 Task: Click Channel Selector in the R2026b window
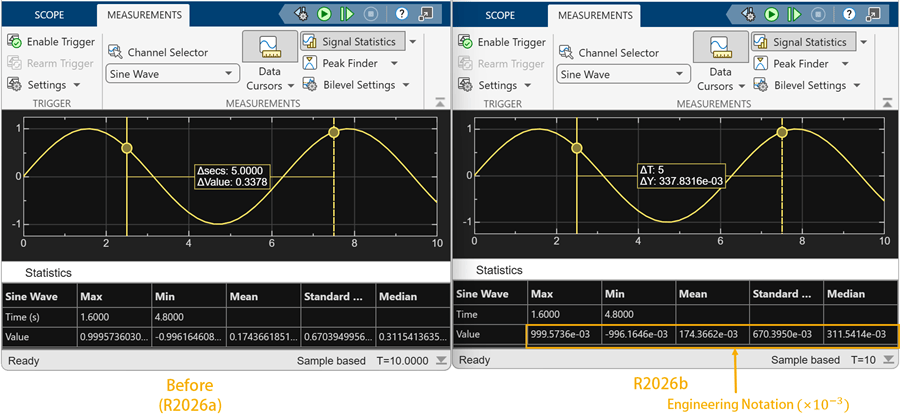pos(608,53)
